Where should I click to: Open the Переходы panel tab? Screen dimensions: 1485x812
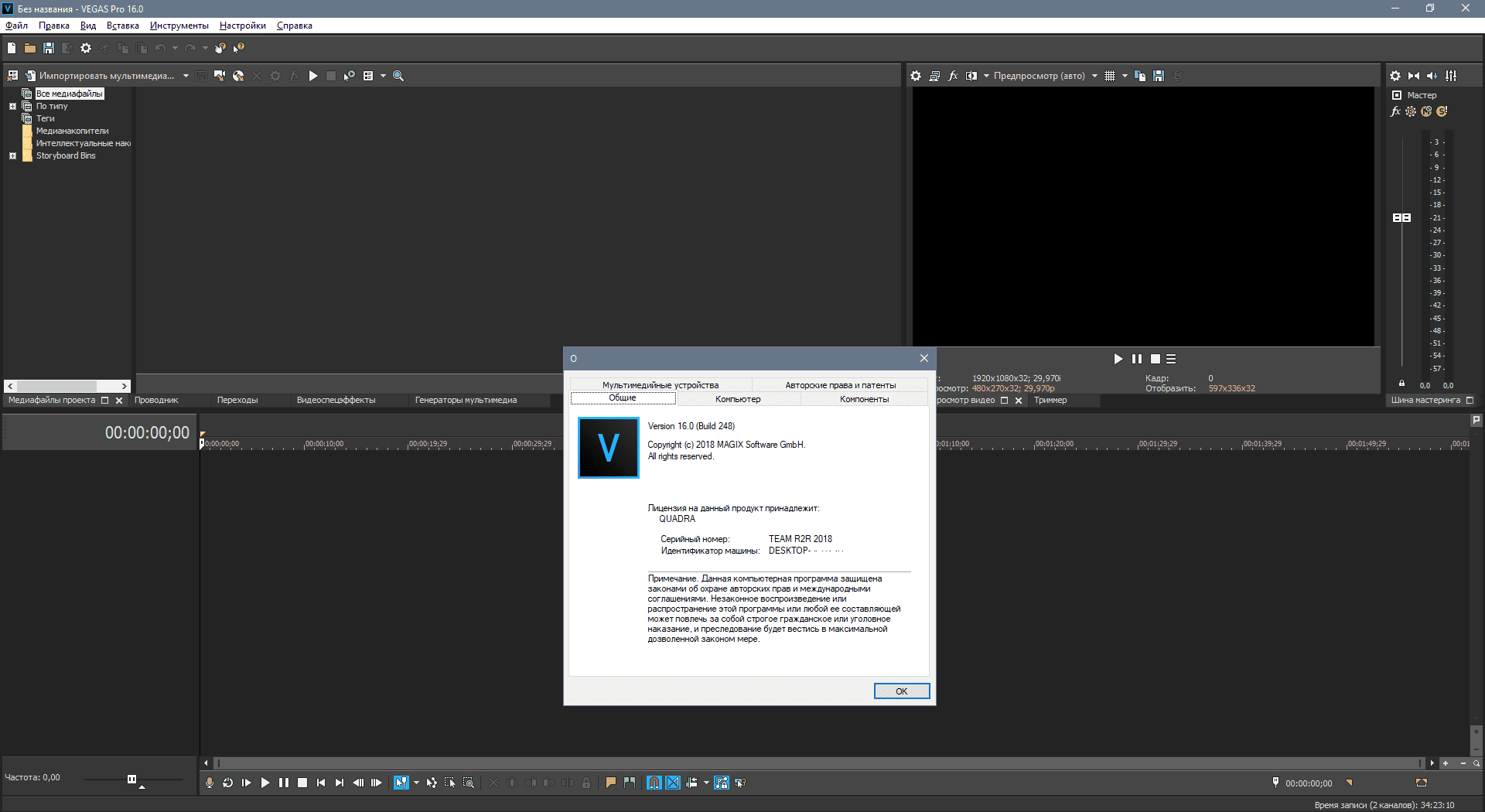[x=237, y=400]
